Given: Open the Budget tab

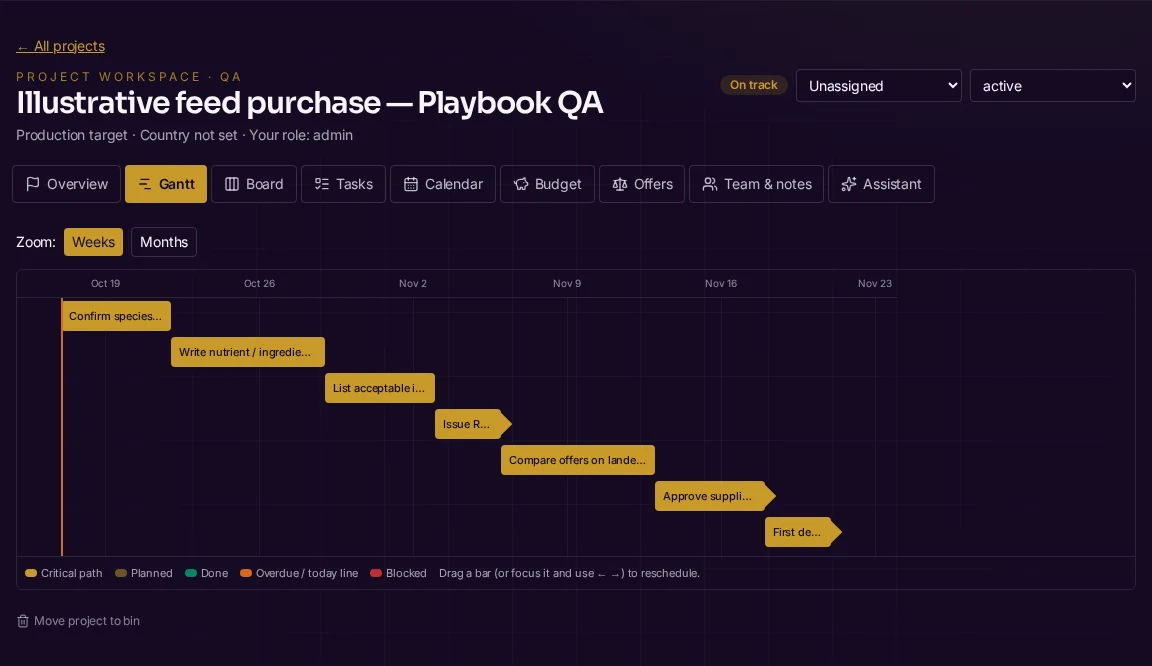Looking at the screenshot, I should 547,184.
